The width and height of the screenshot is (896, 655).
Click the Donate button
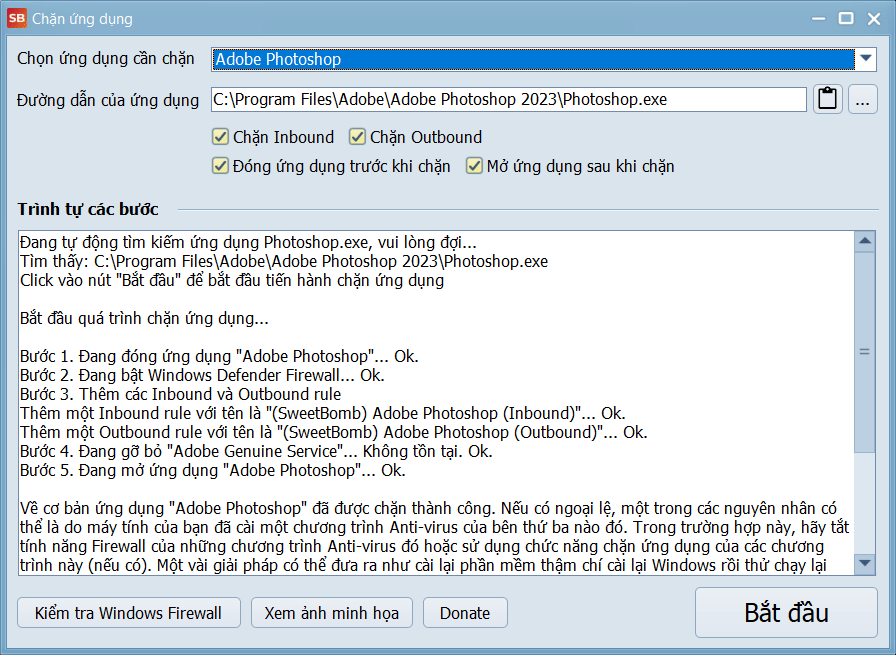coord(465,613)
